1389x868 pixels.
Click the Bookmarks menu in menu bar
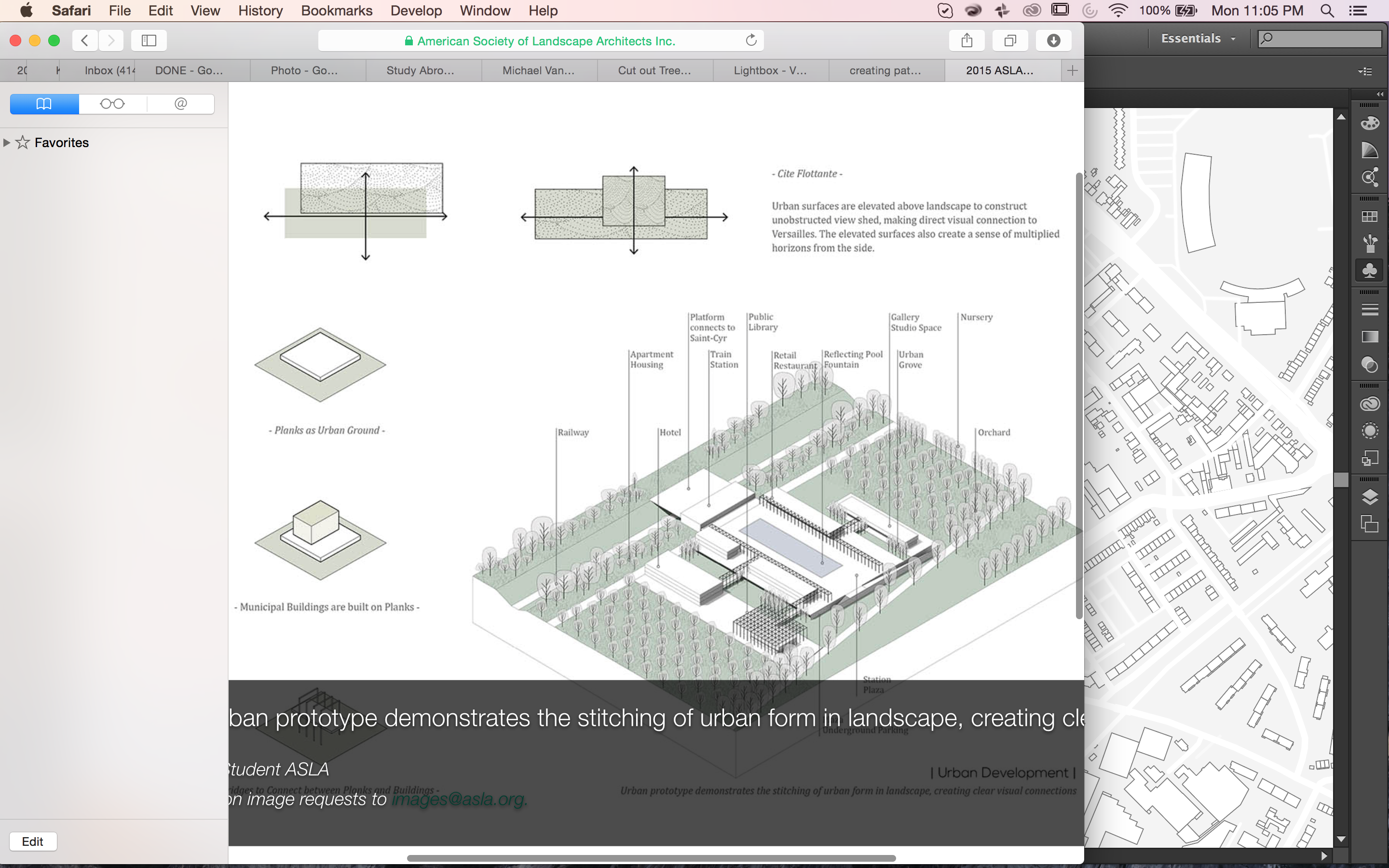(x=337, y=11)
